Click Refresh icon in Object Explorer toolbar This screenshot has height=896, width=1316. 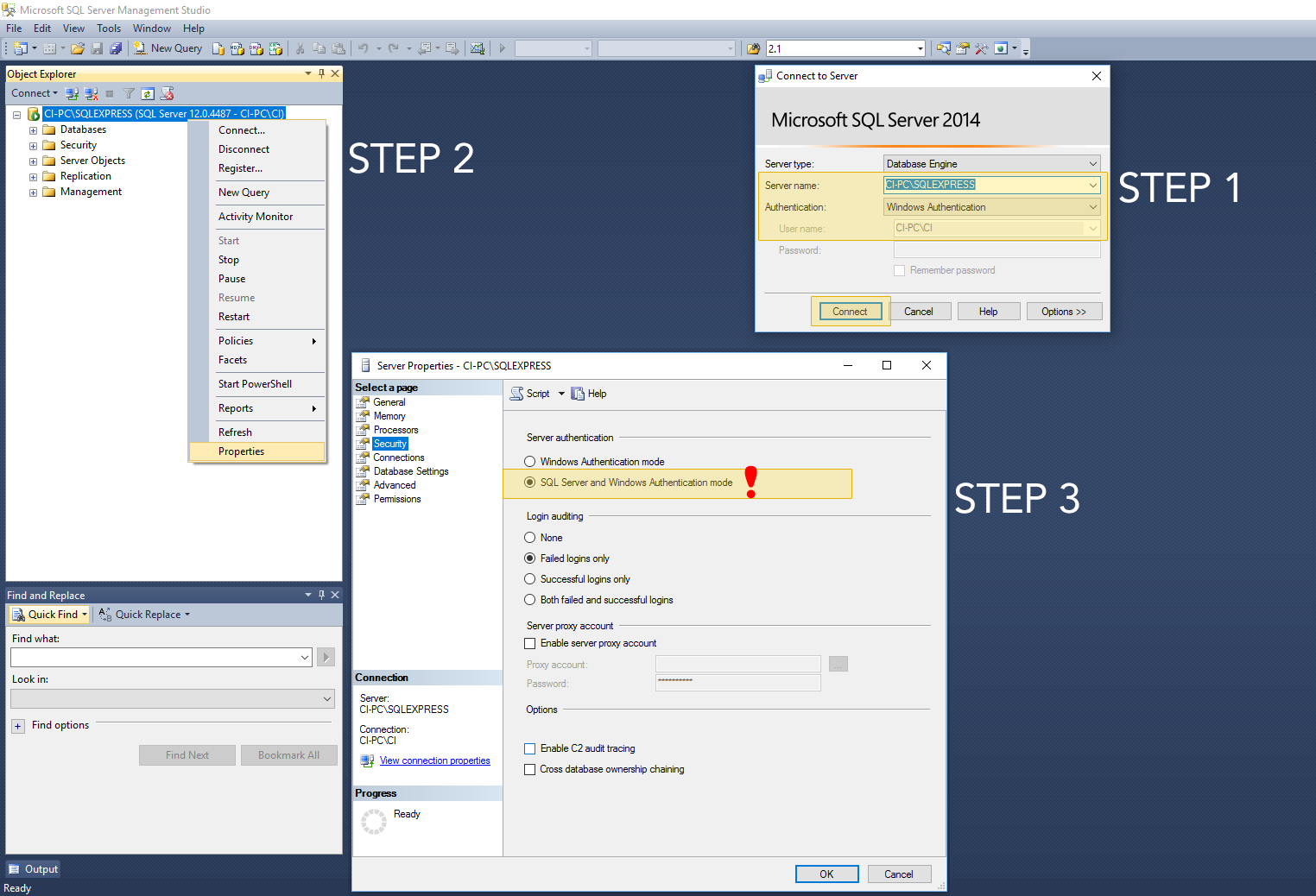click(x=148, y=93)
